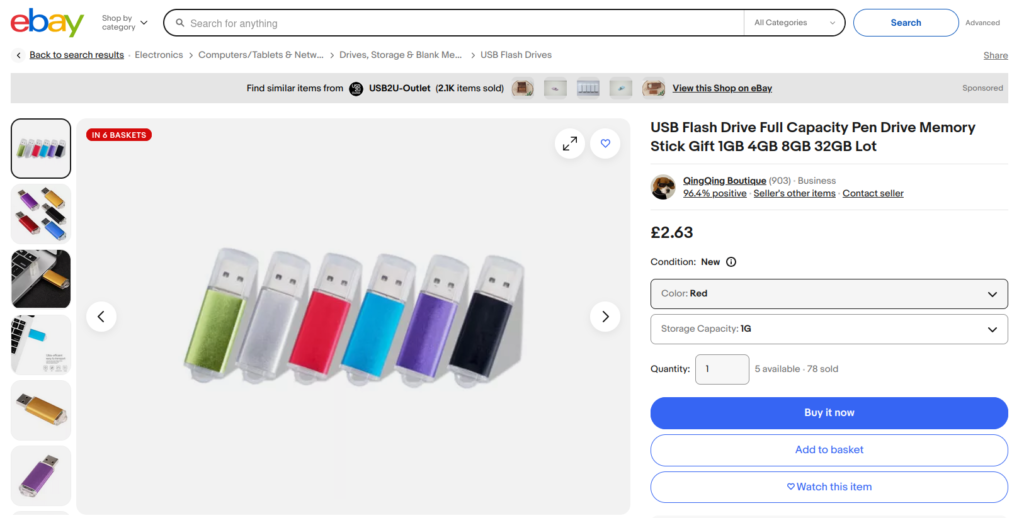Add item to watchlist via heart icon
The width and height of the screenshot is (1024, 518).
click(605, 144)
